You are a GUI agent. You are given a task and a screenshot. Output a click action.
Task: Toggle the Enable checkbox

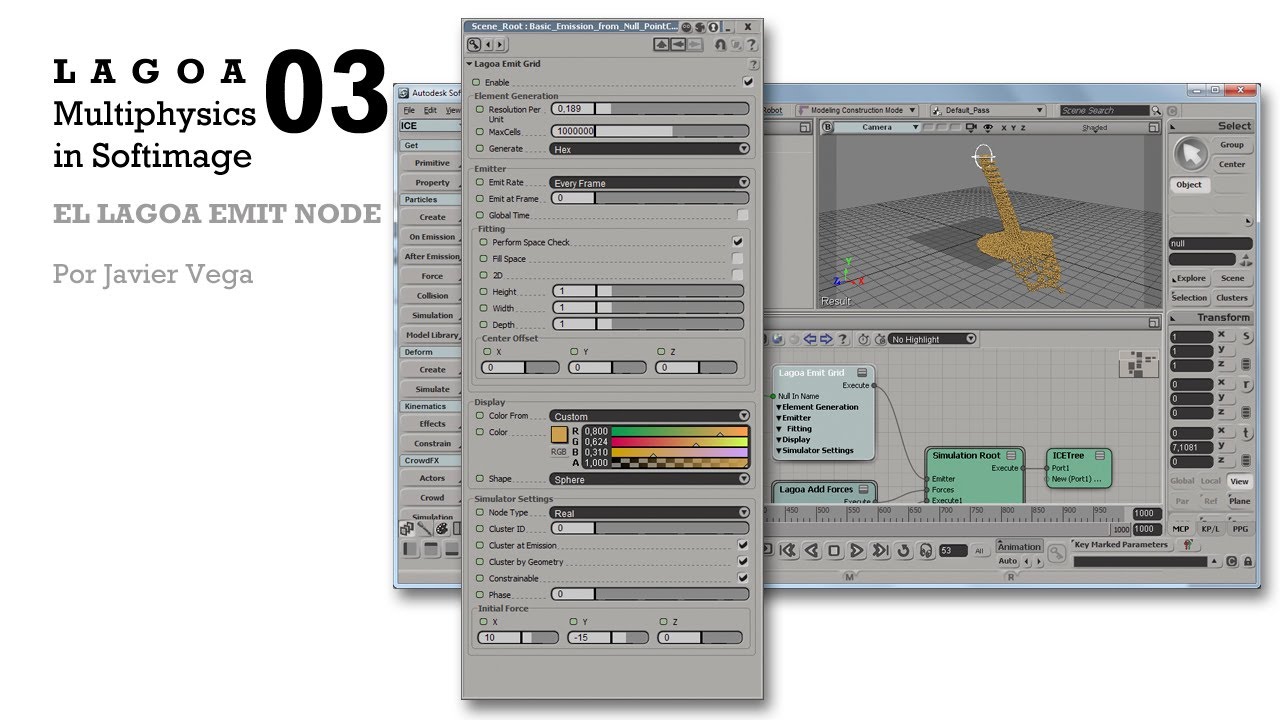click(x=748, y=82)
